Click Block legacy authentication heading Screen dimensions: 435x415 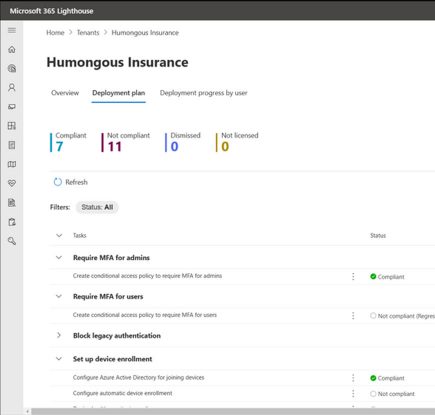(117, 335)
